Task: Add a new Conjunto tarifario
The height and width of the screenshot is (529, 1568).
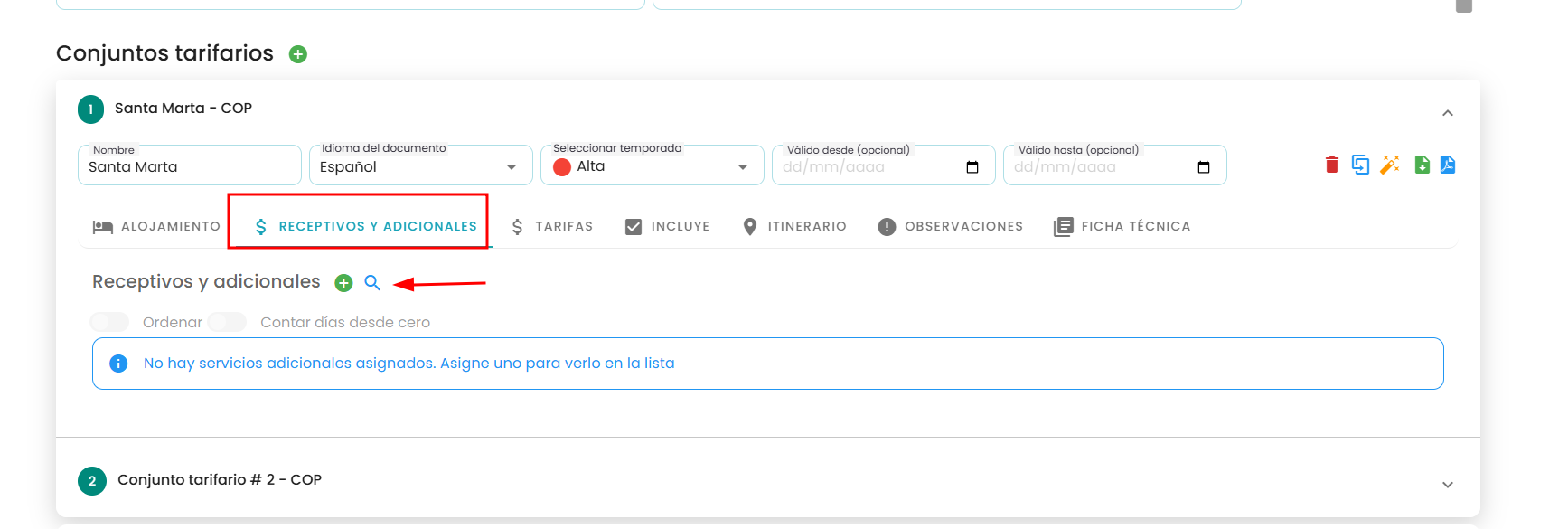Action: [x=298, y=54]
